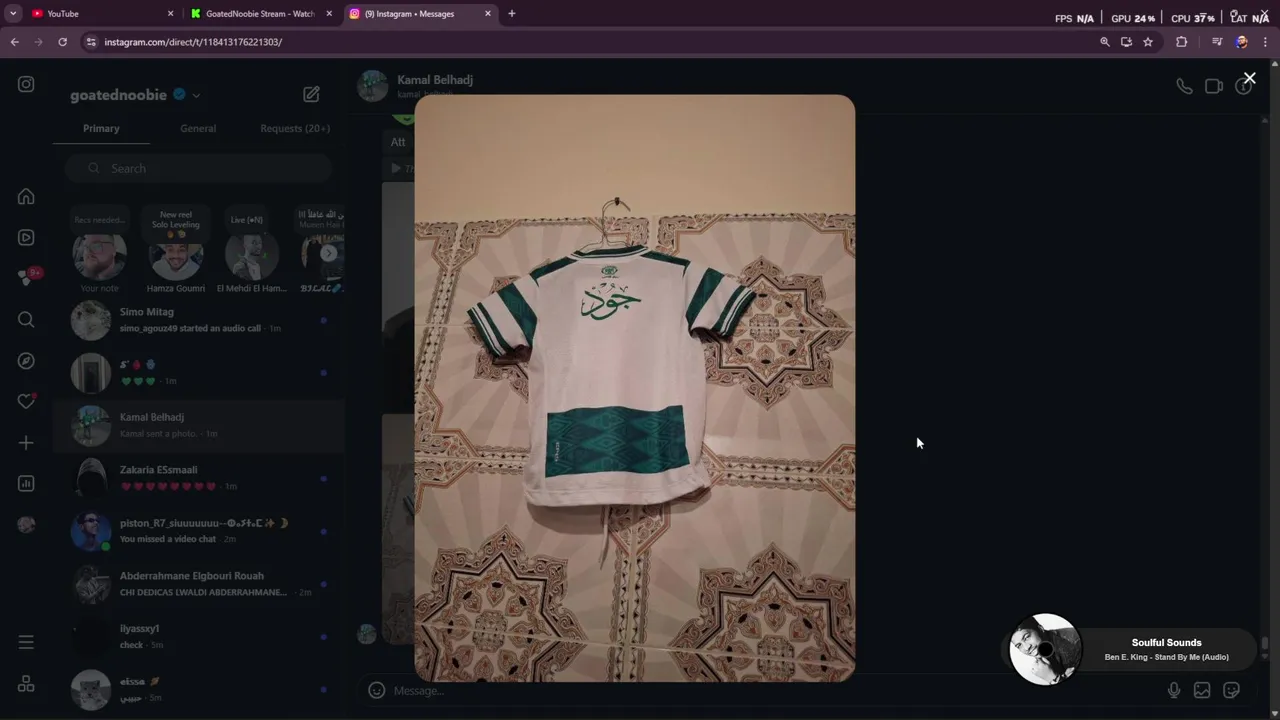Open Hamza Goumri note avatar
This screenshot has height=720, width=1280.
coord(175,257)
